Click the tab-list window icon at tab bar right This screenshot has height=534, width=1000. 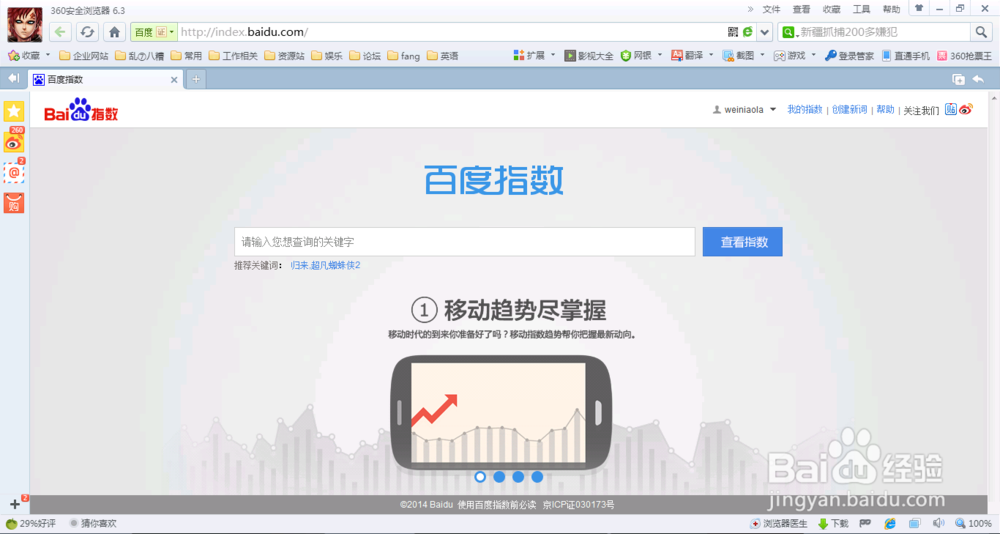pos(958,79)
